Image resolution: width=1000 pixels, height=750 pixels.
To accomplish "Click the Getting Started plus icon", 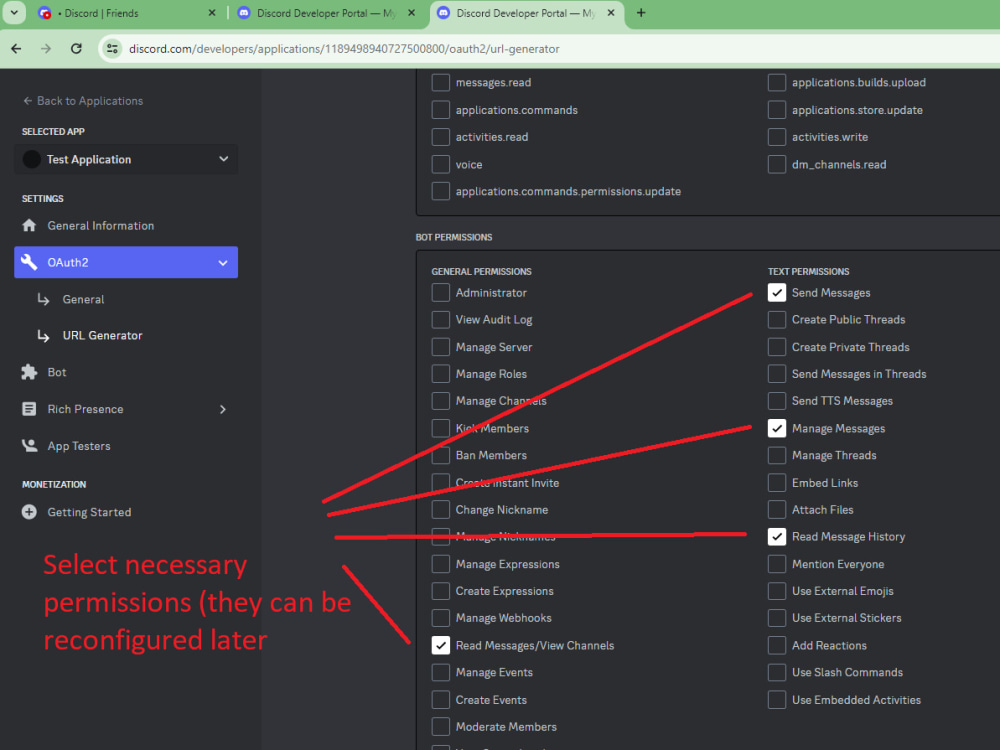I will (x=29, y=512).
